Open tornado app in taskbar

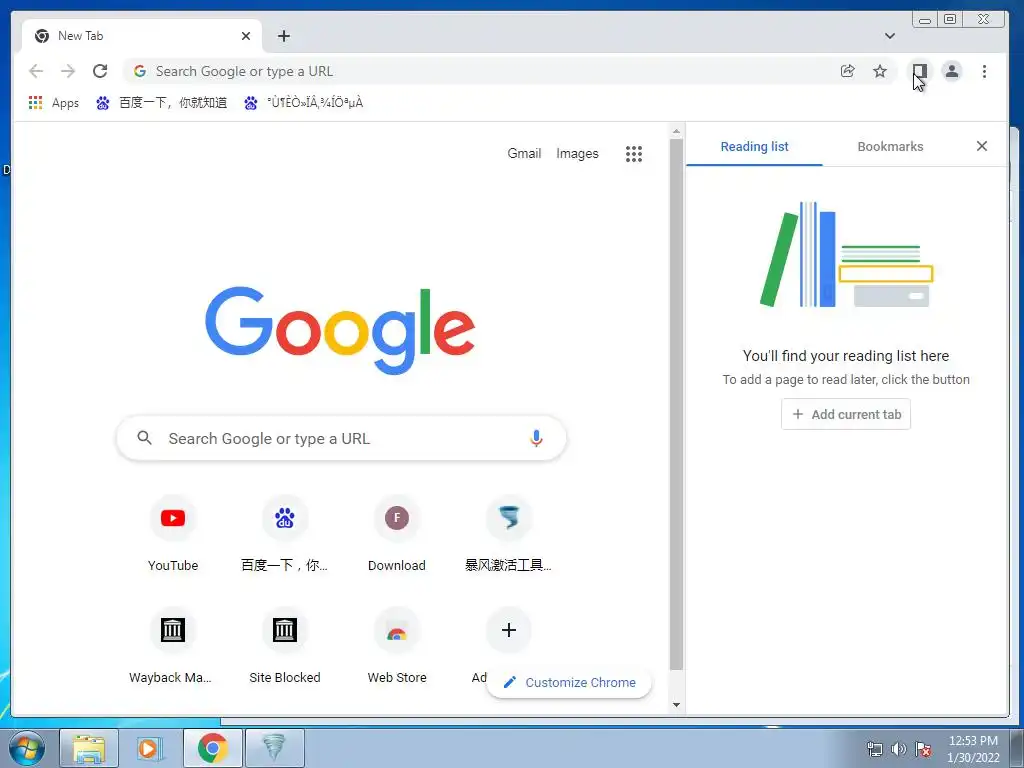(274, 748)
